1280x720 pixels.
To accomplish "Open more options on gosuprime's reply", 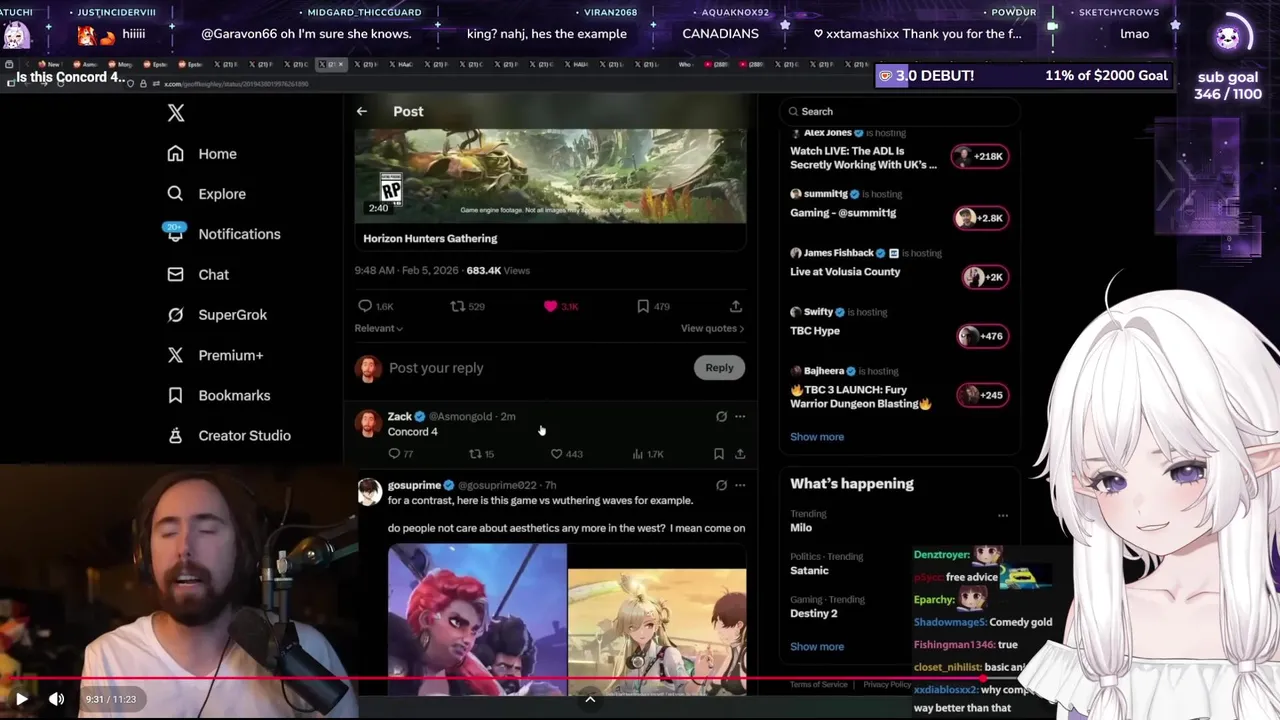I will tap(740, 485).
